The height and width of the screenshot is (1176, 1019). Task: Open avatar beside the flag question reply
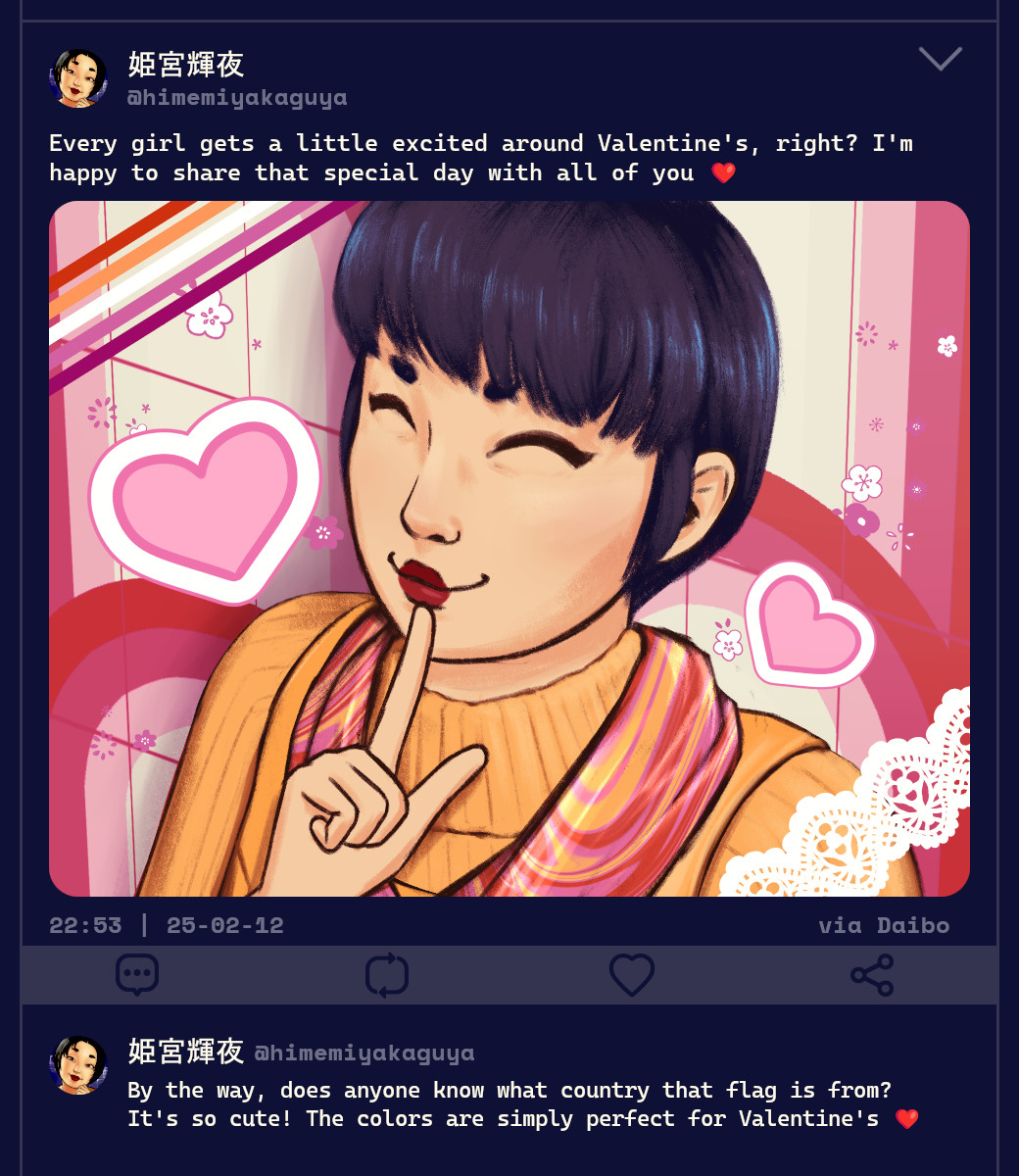click(x=78, y=1065)
